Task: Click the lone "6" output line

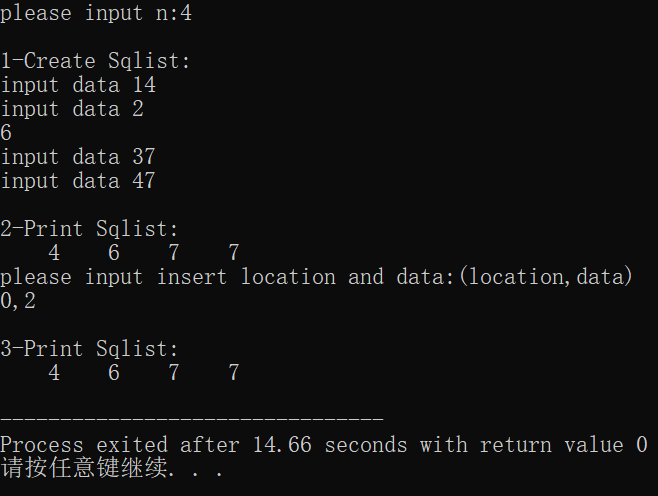Action: pos(7,133)
